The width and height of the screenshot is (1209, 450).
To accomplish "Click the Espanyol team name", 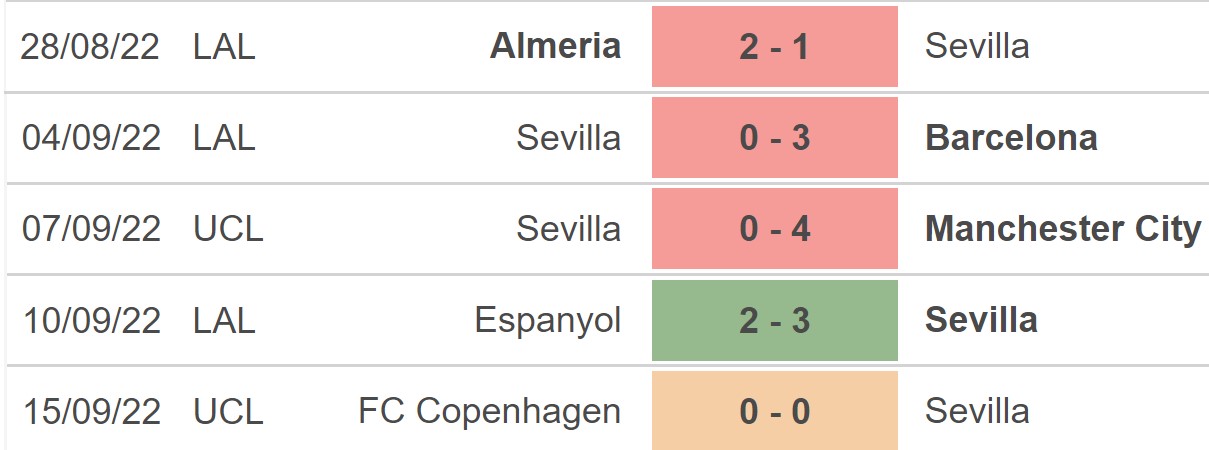I will (x=547, y=320).
